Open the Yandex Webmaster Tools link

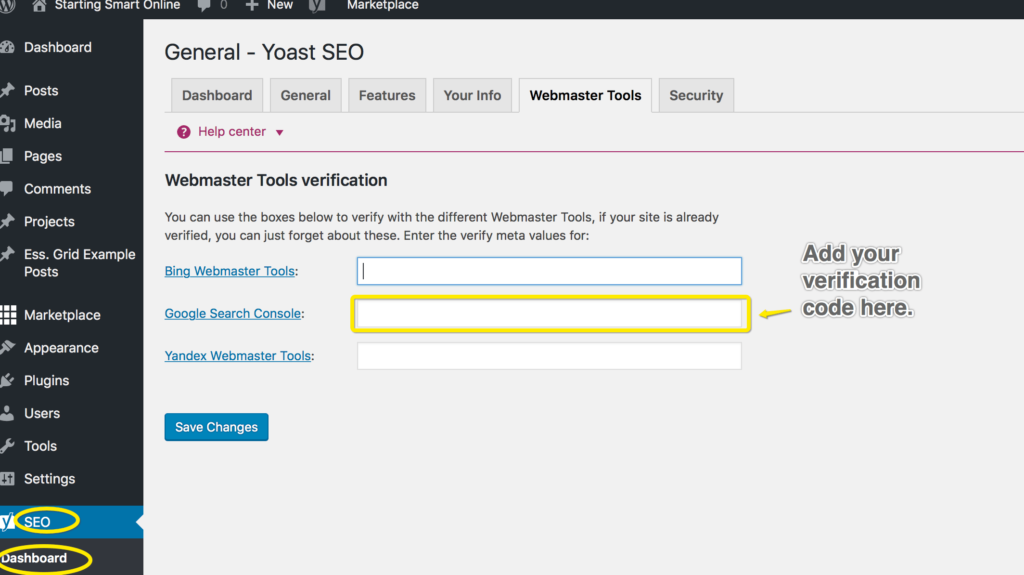click(x=238, y=356)
